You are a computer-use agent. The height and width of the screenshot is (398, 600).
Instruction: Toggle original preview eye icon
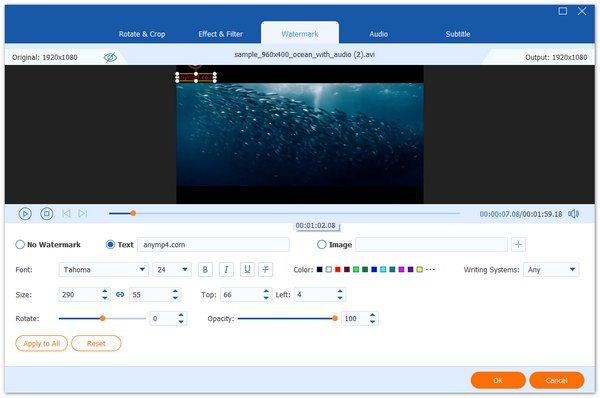click(111, 57)
